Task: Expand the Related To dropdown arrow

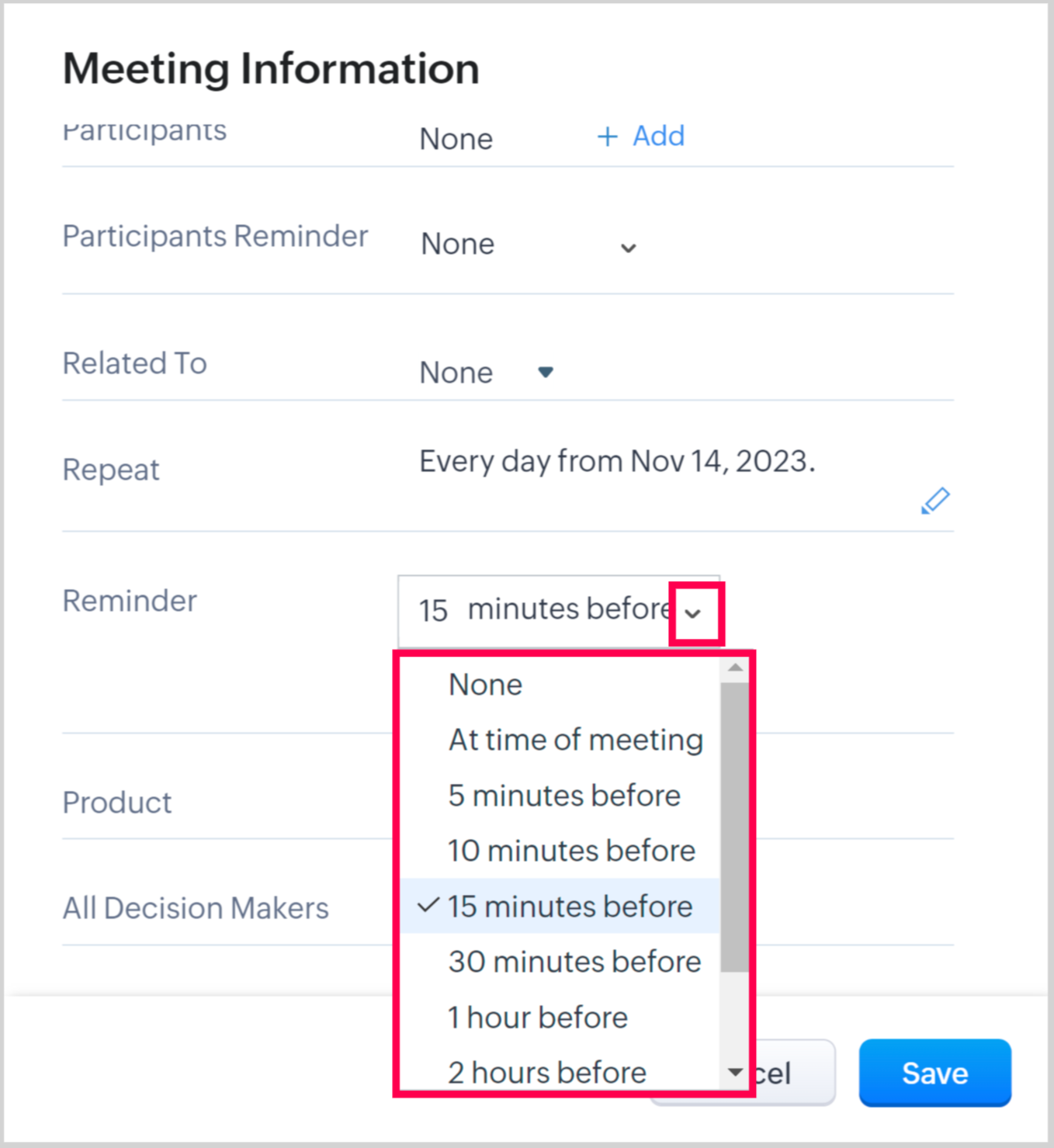Action: point(546,373)
